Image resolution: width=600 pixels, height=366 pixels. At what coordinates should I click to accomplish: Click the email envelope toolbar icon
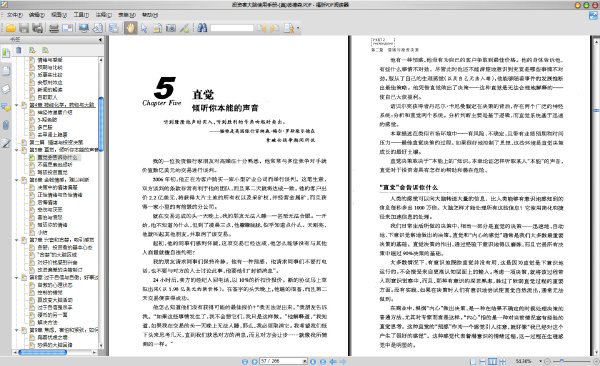point(67,28)
